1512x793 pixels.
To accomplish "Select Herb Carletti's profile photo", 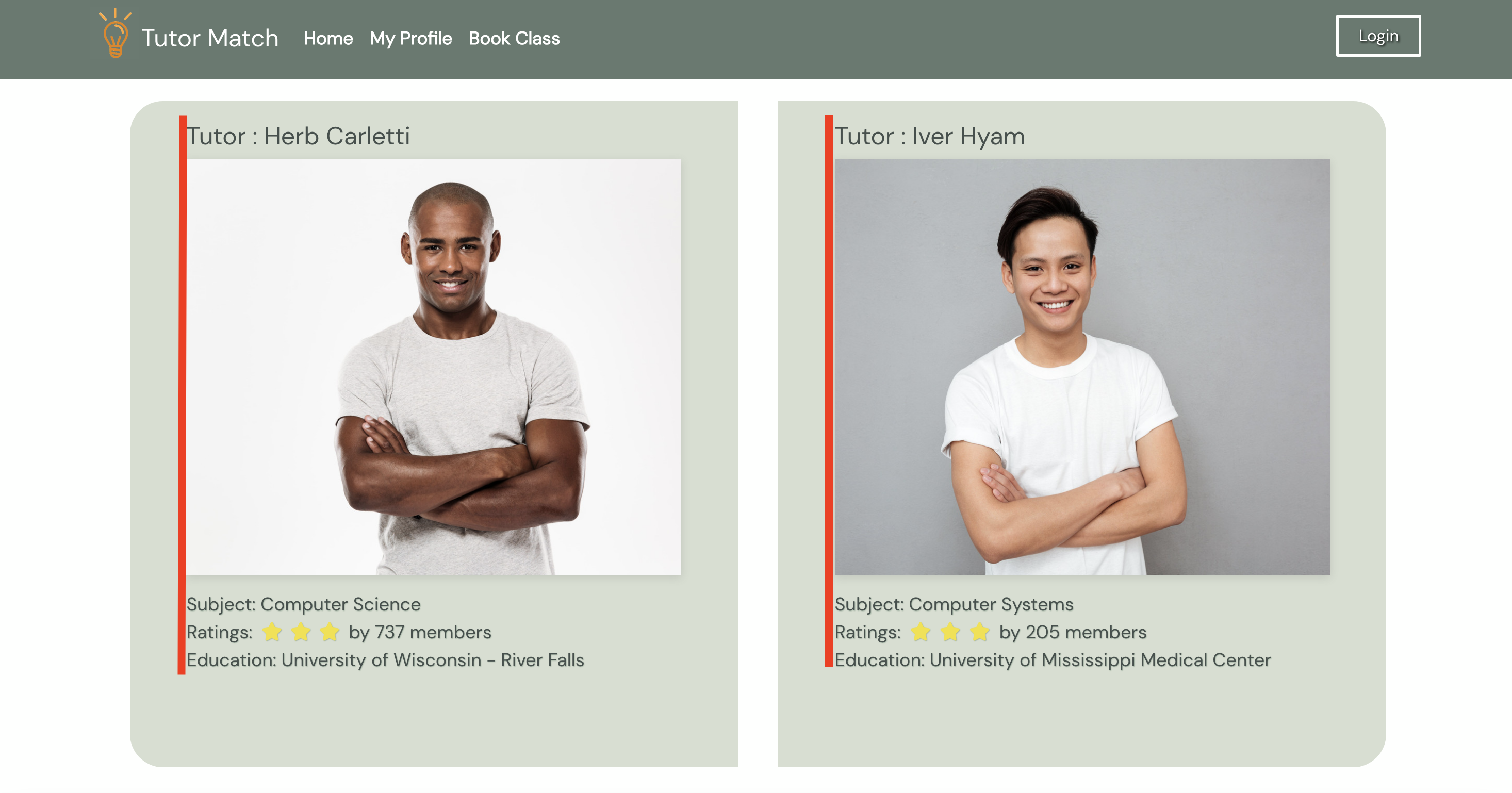I will (x=434, y=367).
